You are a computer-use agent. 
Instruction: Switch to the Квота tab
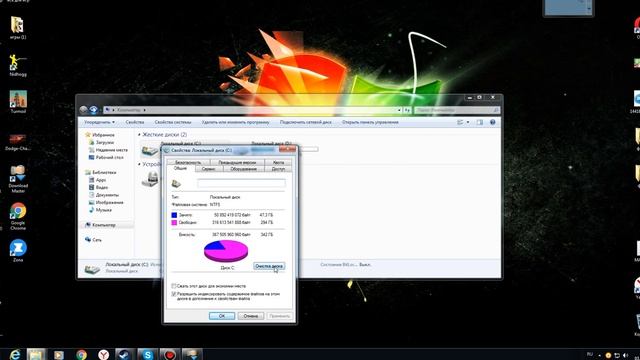[x=278, y=162]
